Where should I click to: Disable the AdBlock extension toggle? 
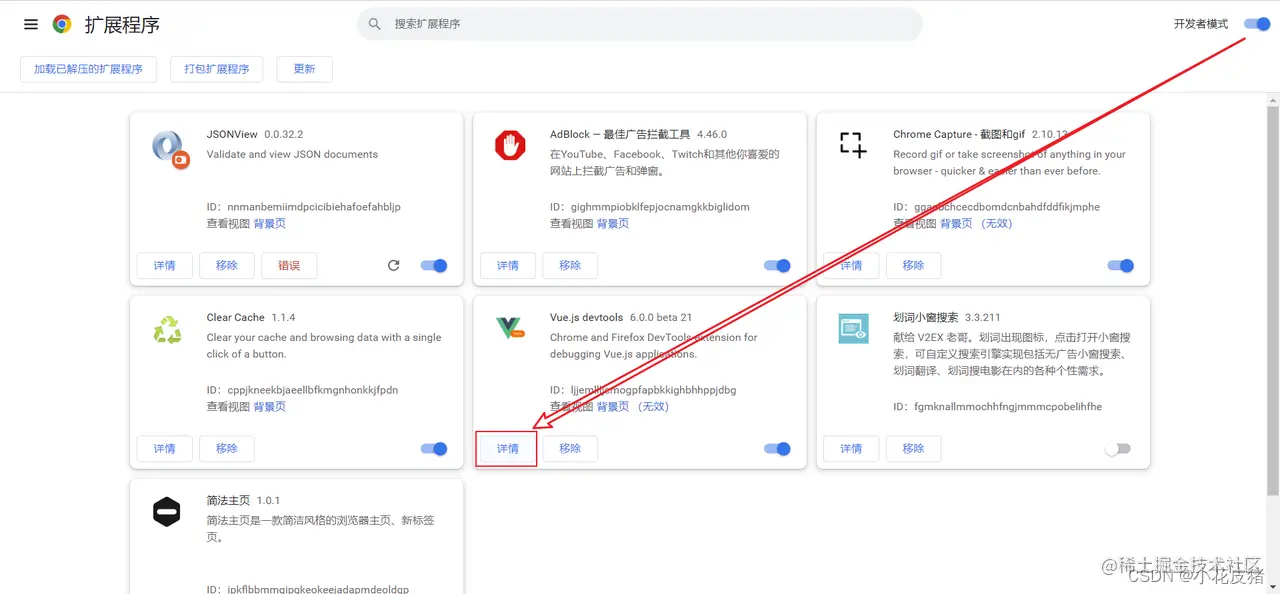point(777,265)
